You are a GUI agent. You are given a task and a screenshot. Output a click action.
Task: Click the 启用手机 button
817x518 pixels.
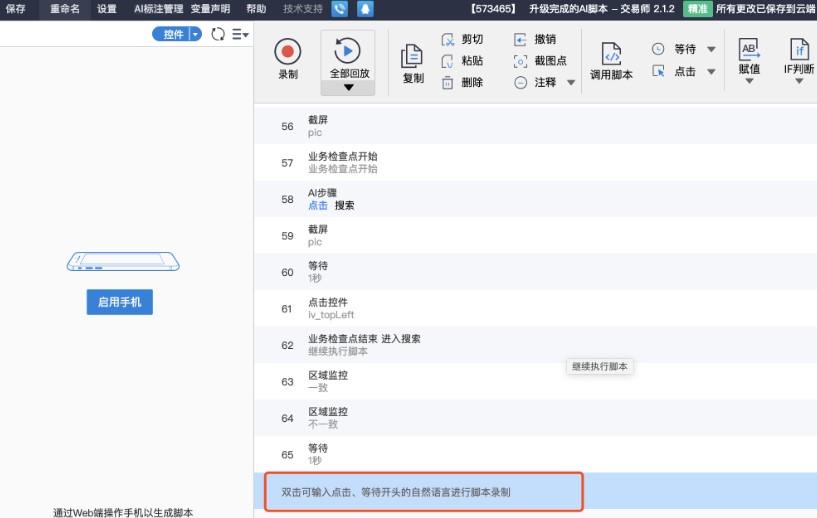click(x=119, y=302)
